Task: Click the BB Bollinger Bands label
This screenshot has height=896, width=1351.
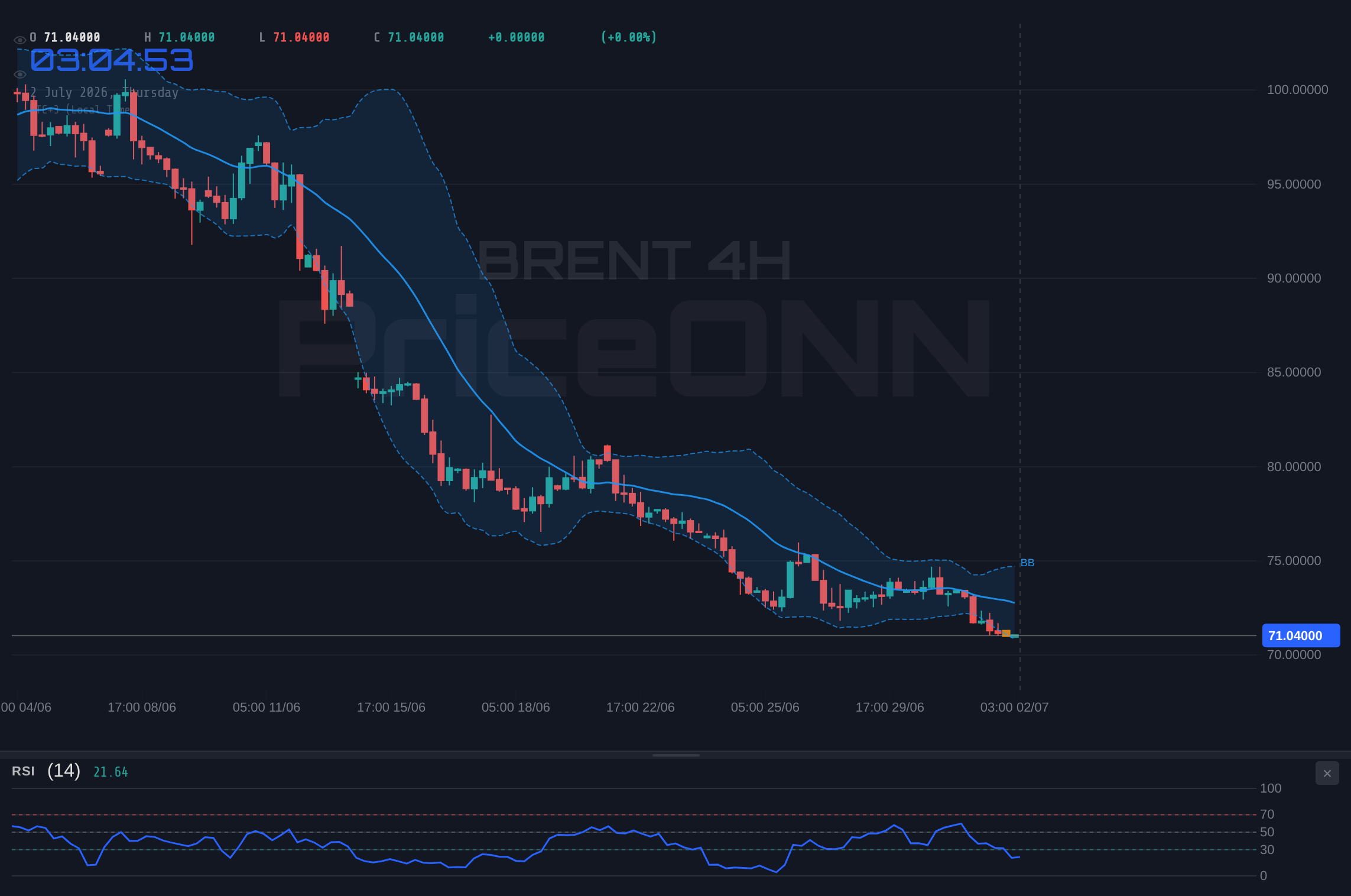Action: click(1027, 563)
